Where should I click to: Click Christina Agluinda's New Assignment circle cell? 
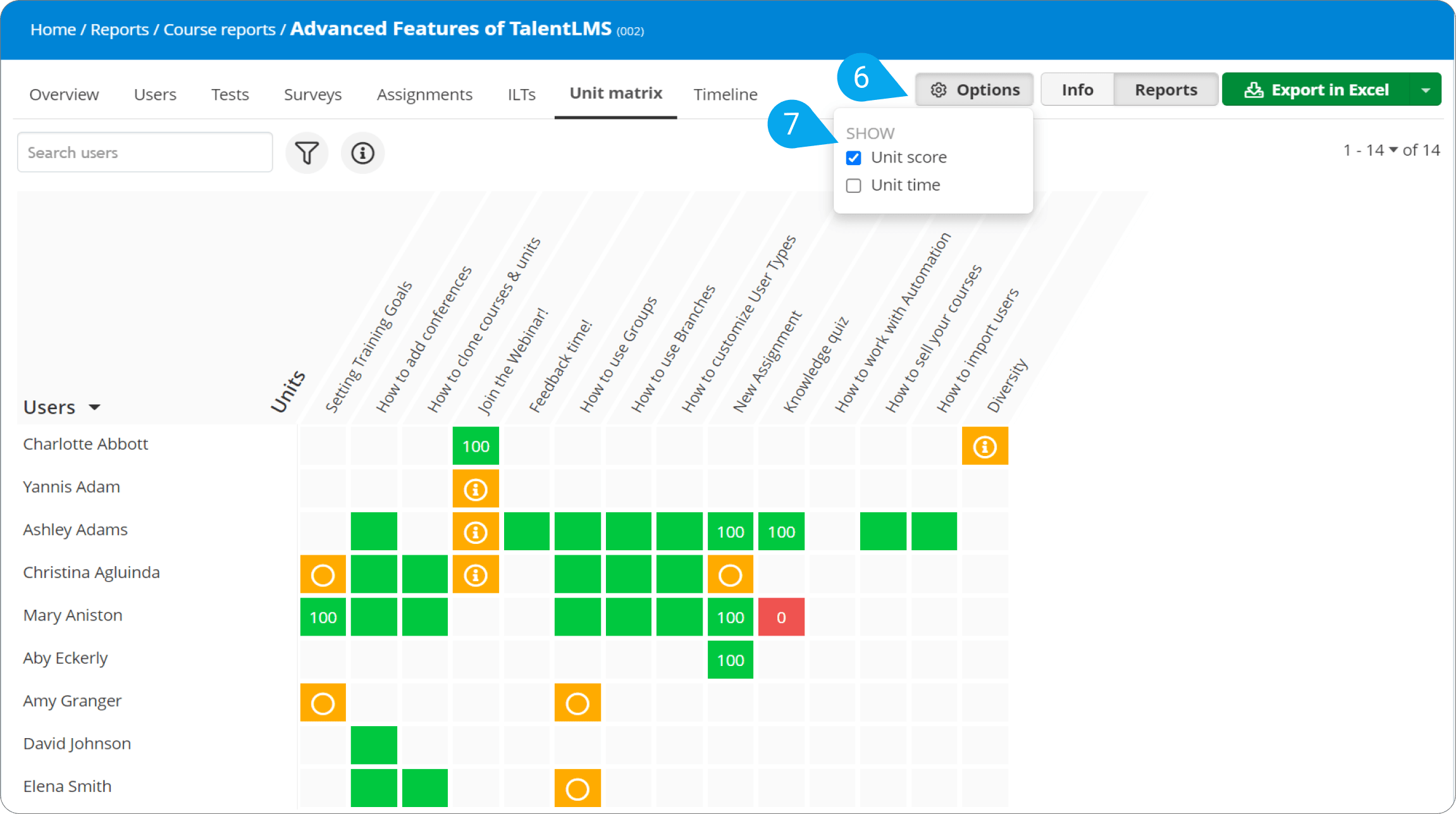coord(730,575)
